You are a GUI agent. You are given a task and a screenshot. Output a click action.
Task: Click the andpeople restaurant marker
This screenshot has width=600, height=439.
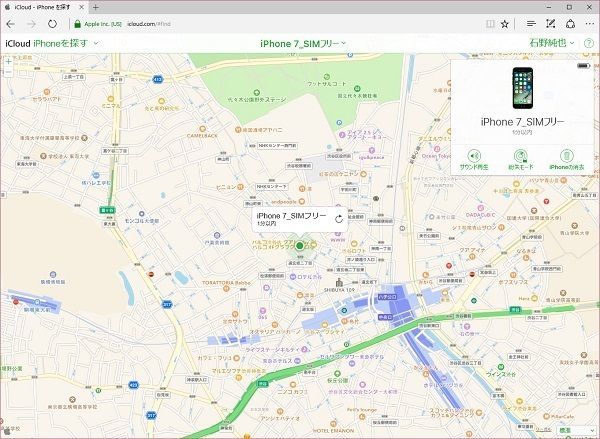[302, 201]
